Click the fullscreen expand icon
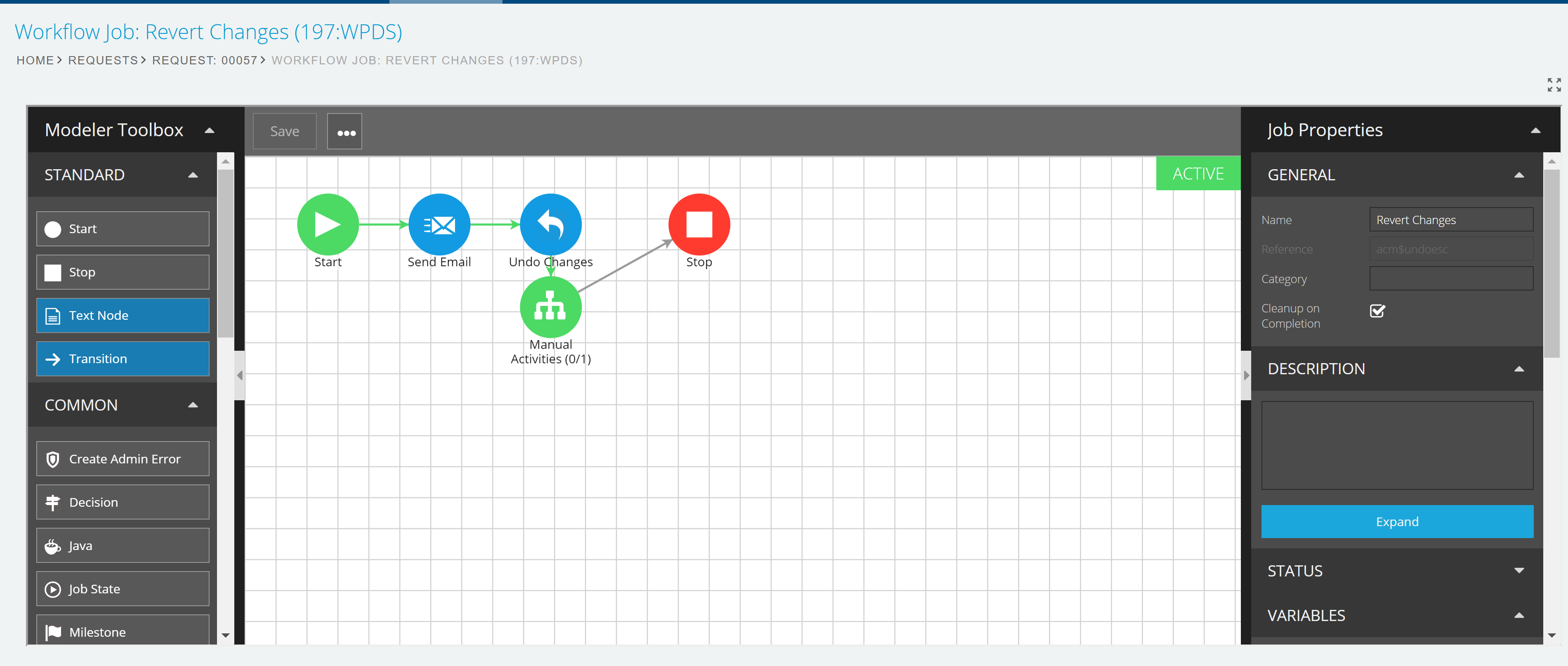The height and width of the screenshot is (666, 1568). [1554, 85]
